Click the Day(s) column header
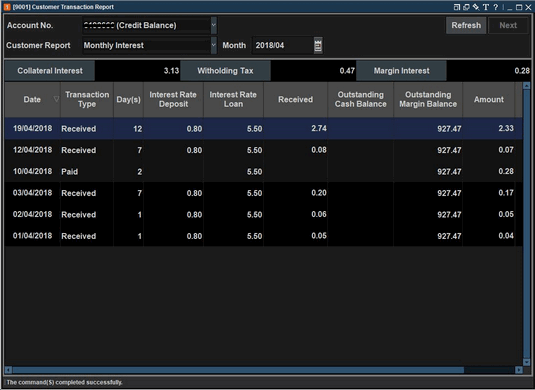Screen dimensions: 535x390 [128, 99]
